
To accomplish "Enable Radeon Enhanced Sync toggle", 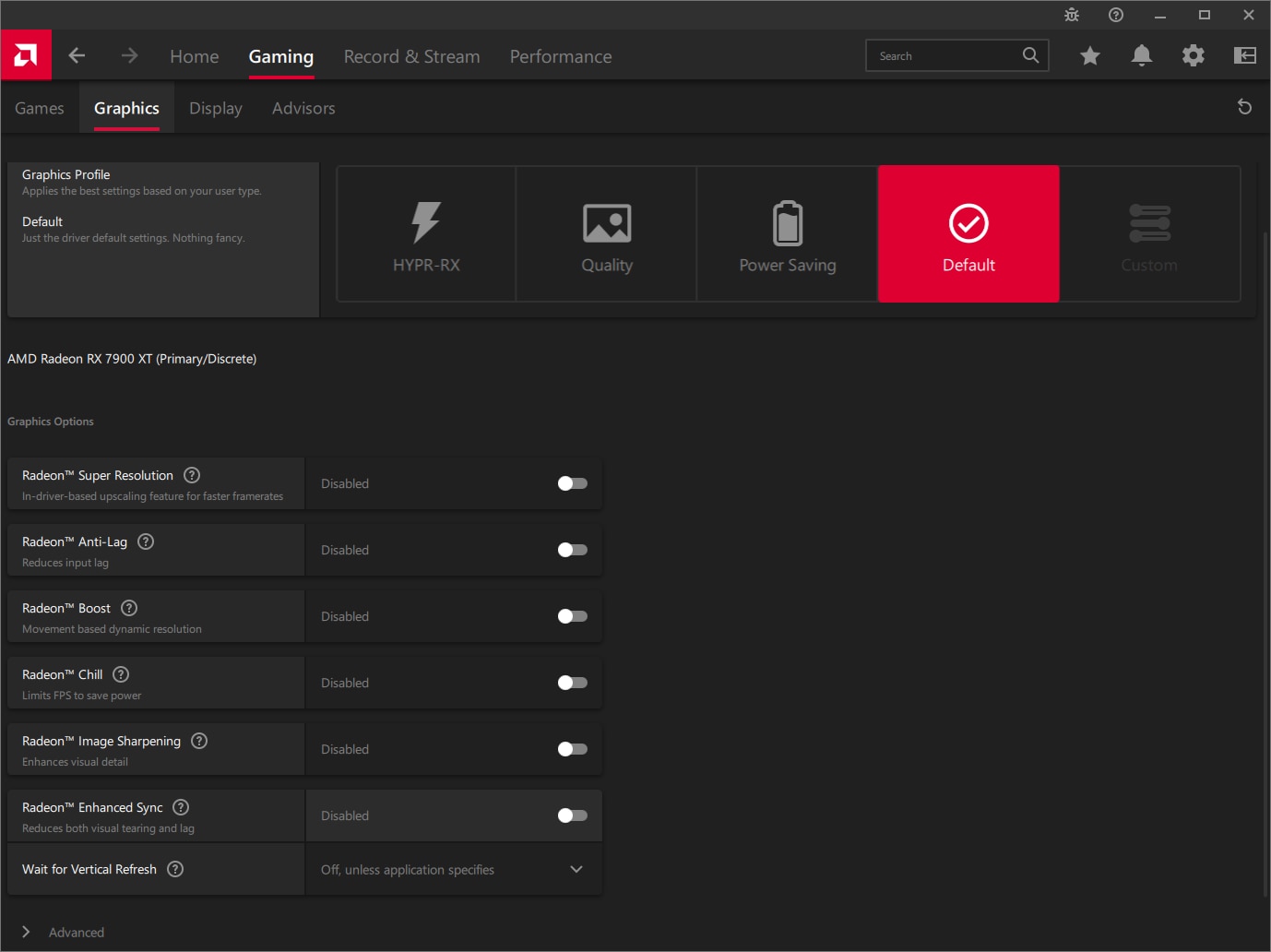I will point(572,815).
